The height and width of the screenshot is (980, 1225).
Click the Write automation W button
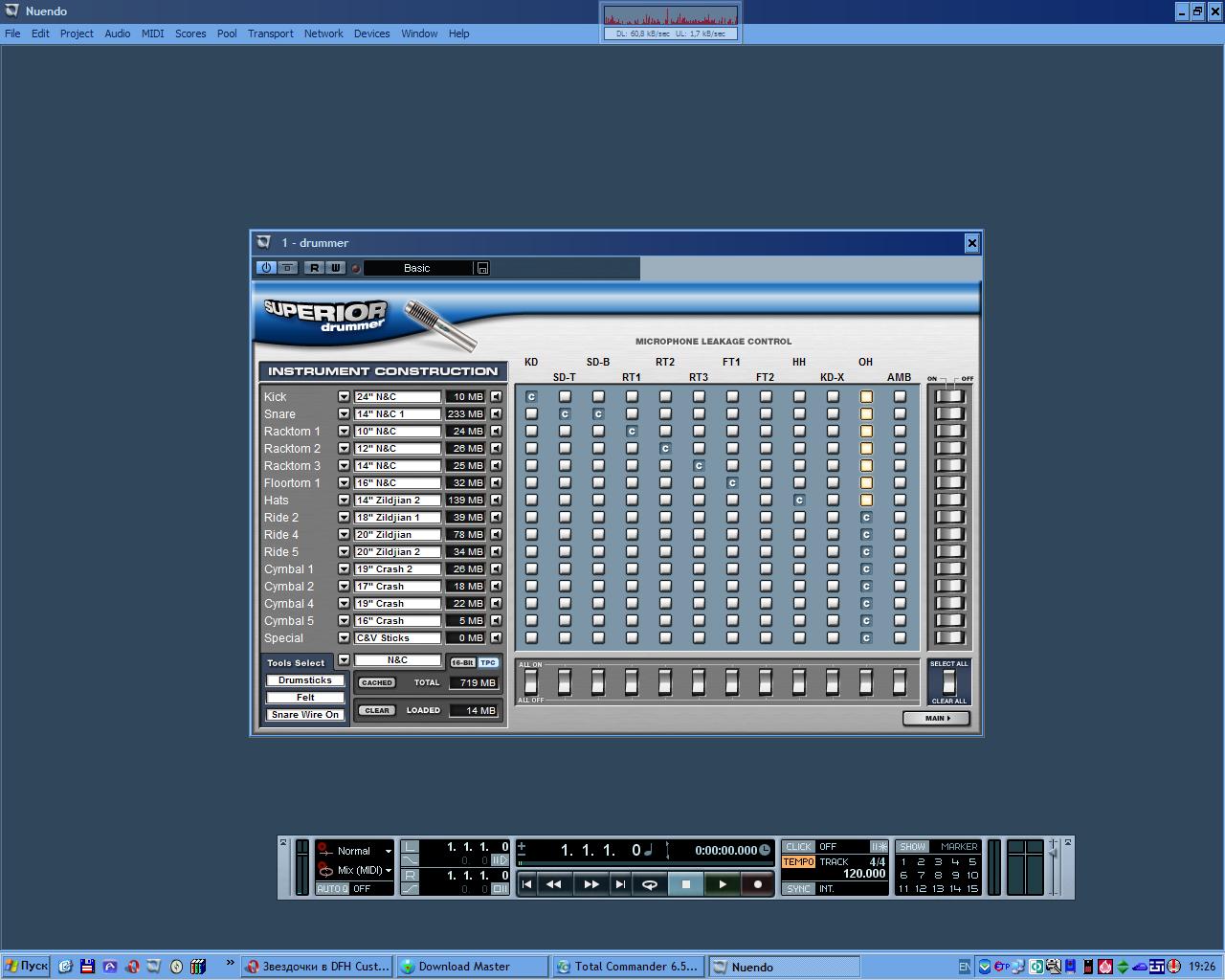click(x=335, y=268)
